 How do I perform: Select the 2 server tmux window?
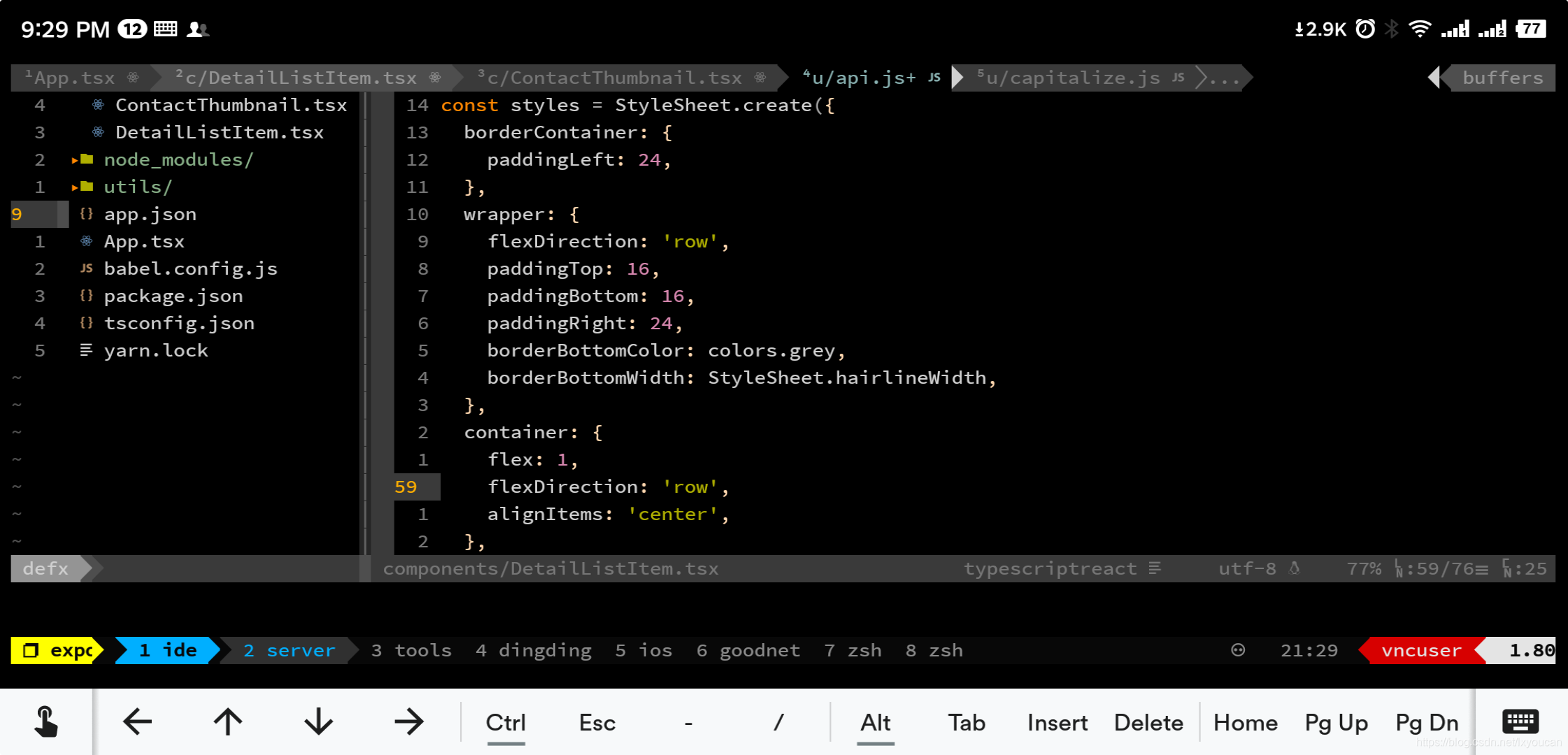pos(288,650)
